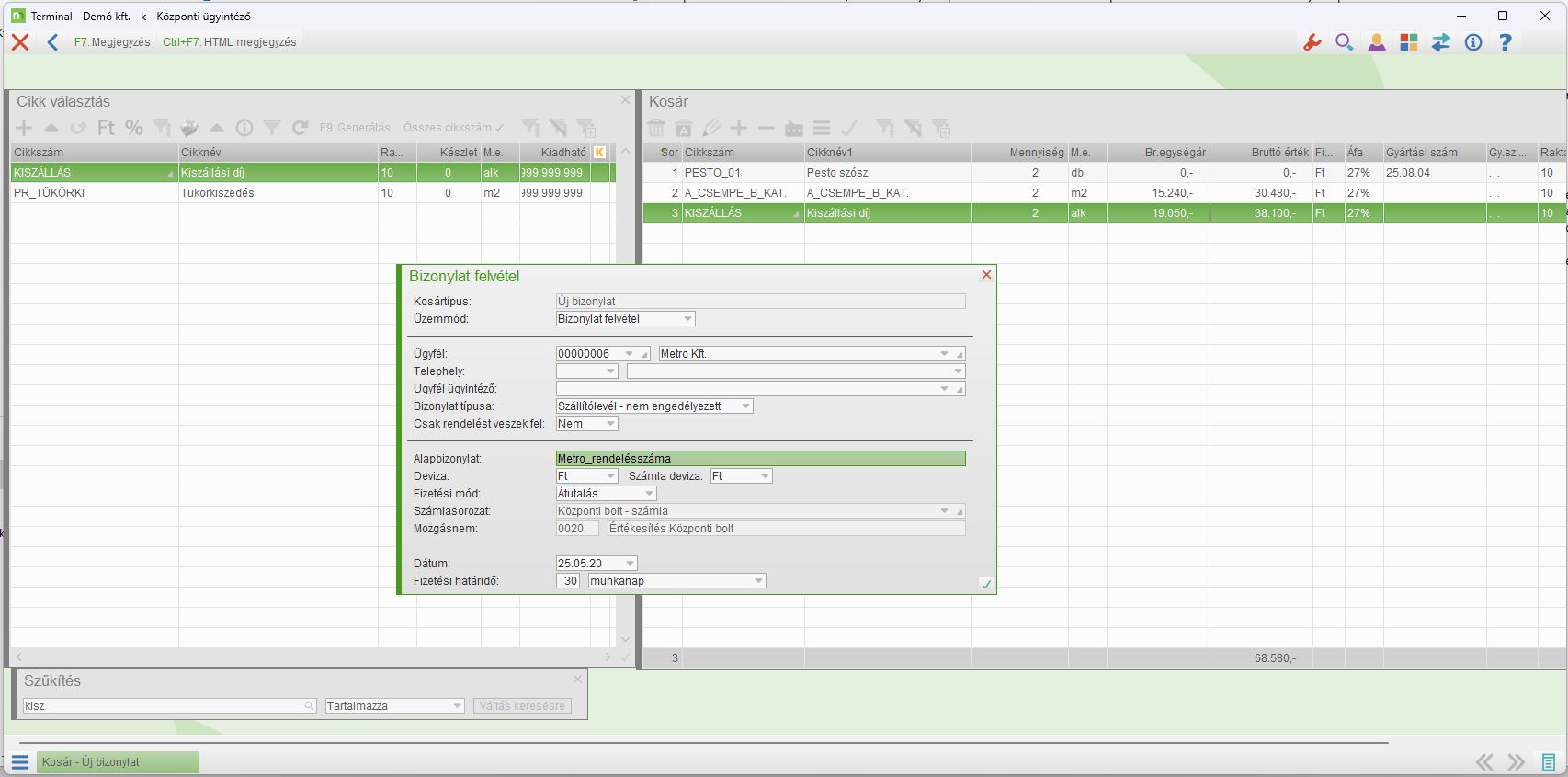Open the wrench settings icon
The width and height of the screenshot is (1568, 777).
tap(1312, 42)
